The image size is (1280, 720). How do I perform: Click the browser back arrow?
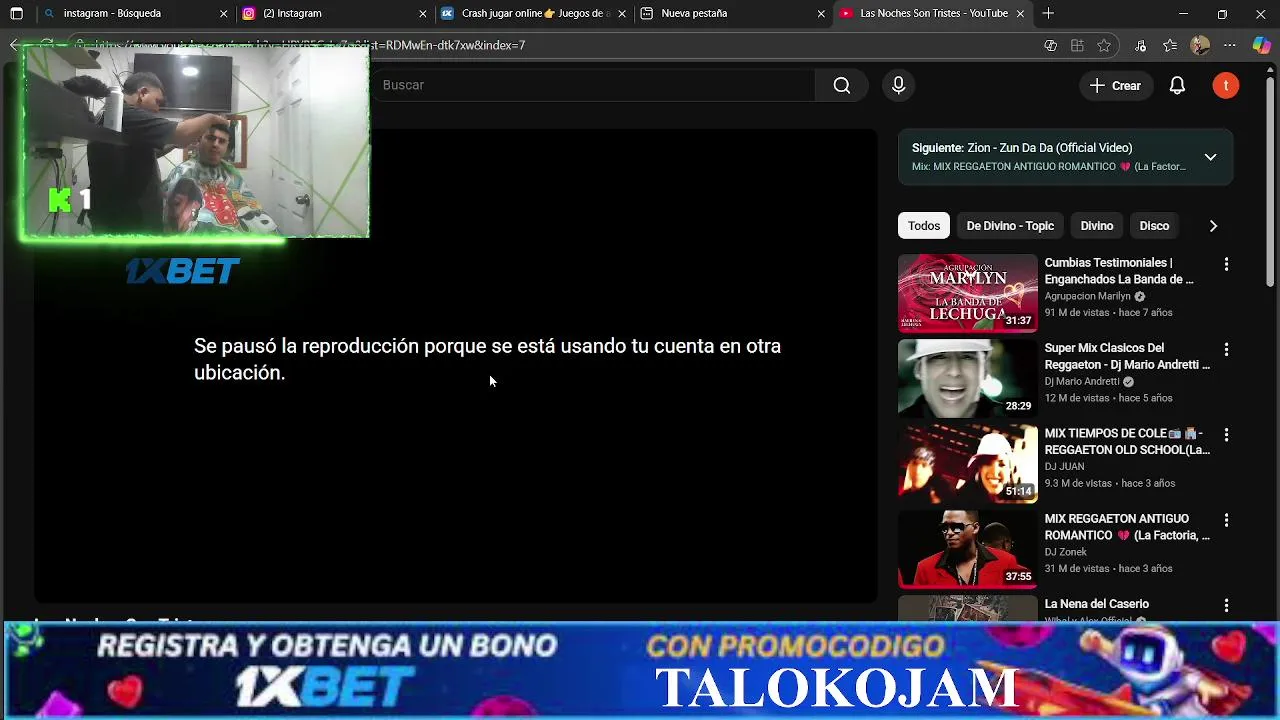14,45
